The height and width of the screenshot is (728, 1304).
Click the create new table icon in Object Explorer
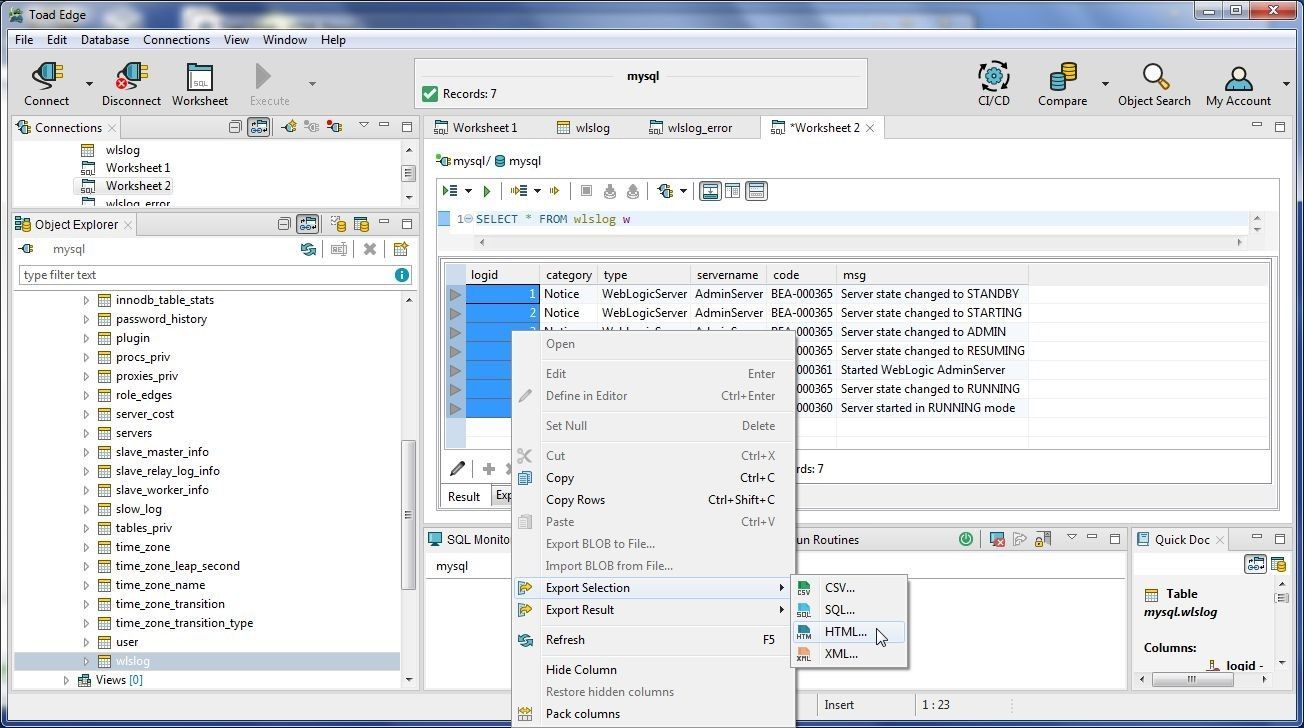401,249
